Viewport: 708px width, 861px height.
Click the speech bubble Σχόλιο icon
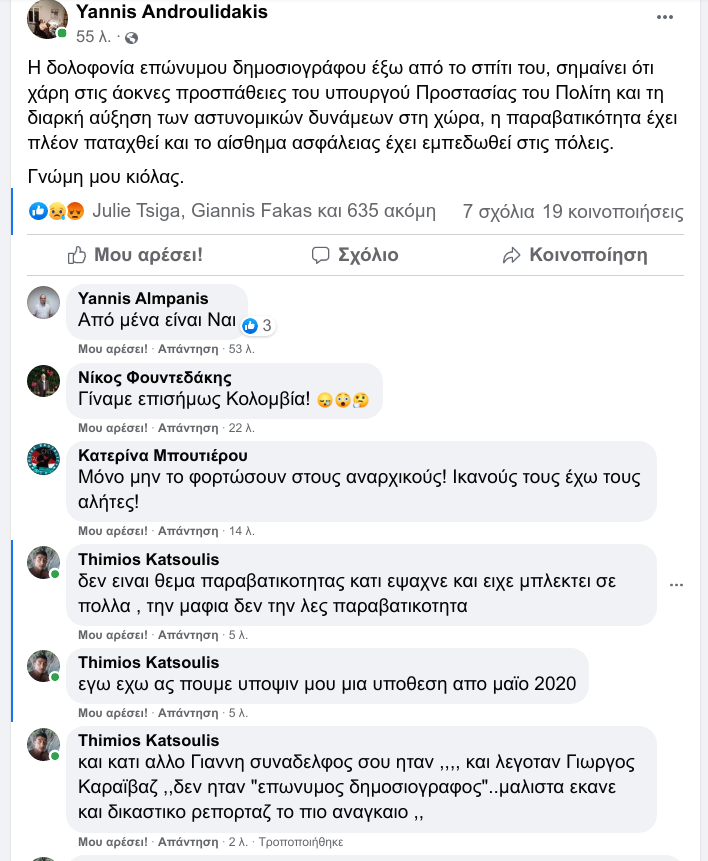[x=320, y=255]
